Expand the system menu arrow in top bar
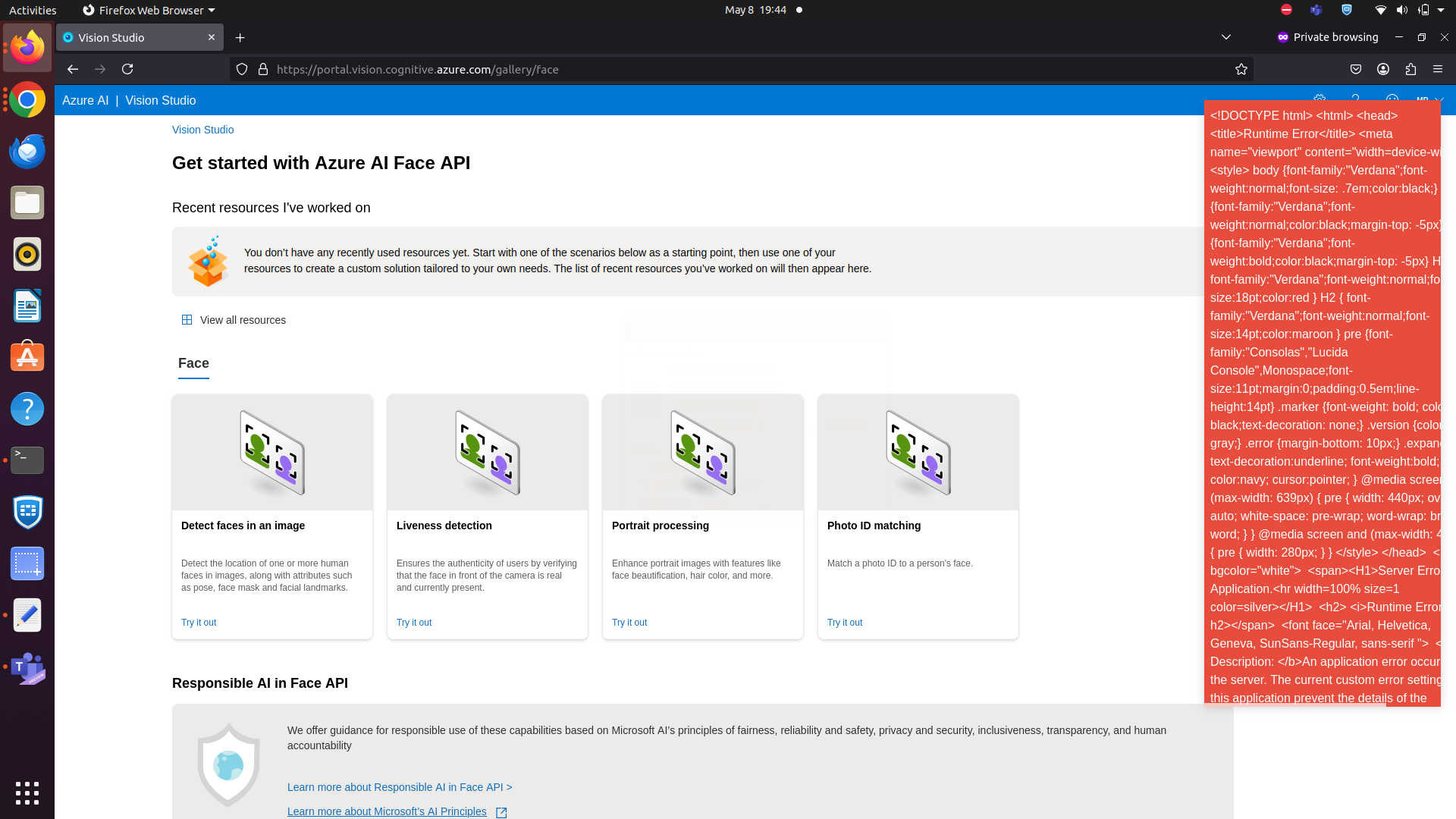This screenshot has height=819, width=1456. (x=1441, y=10)
